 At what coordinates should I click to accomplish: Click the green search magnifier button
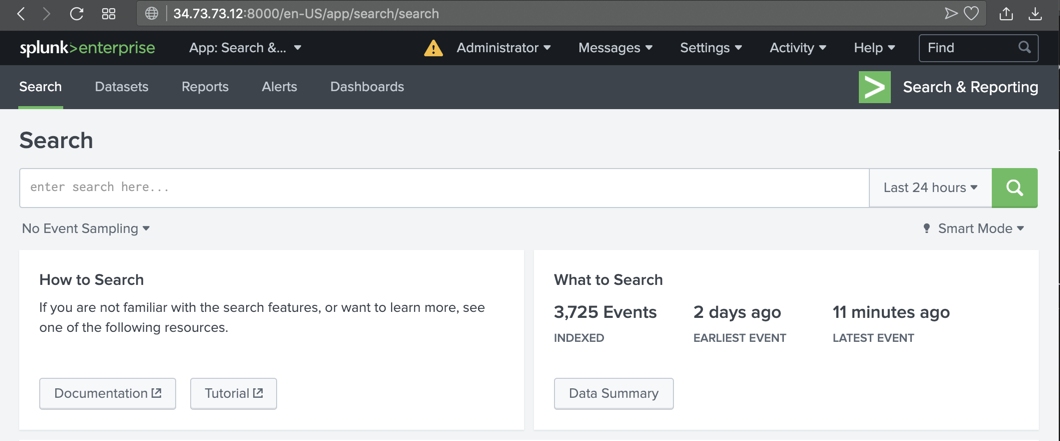1014,188
